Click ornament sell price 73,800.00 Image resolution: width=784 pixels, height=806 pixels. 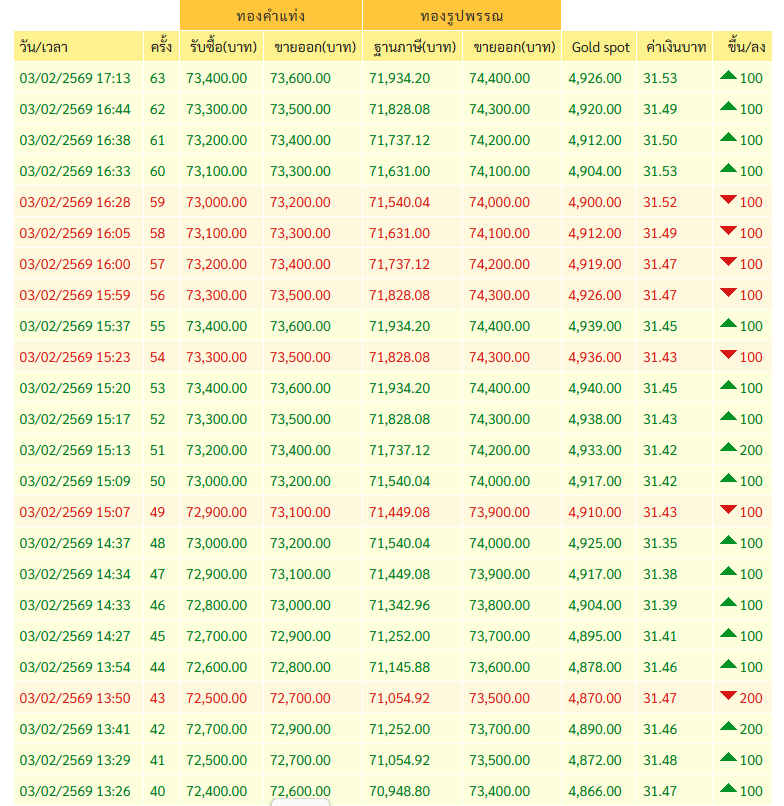coord(499,605)
